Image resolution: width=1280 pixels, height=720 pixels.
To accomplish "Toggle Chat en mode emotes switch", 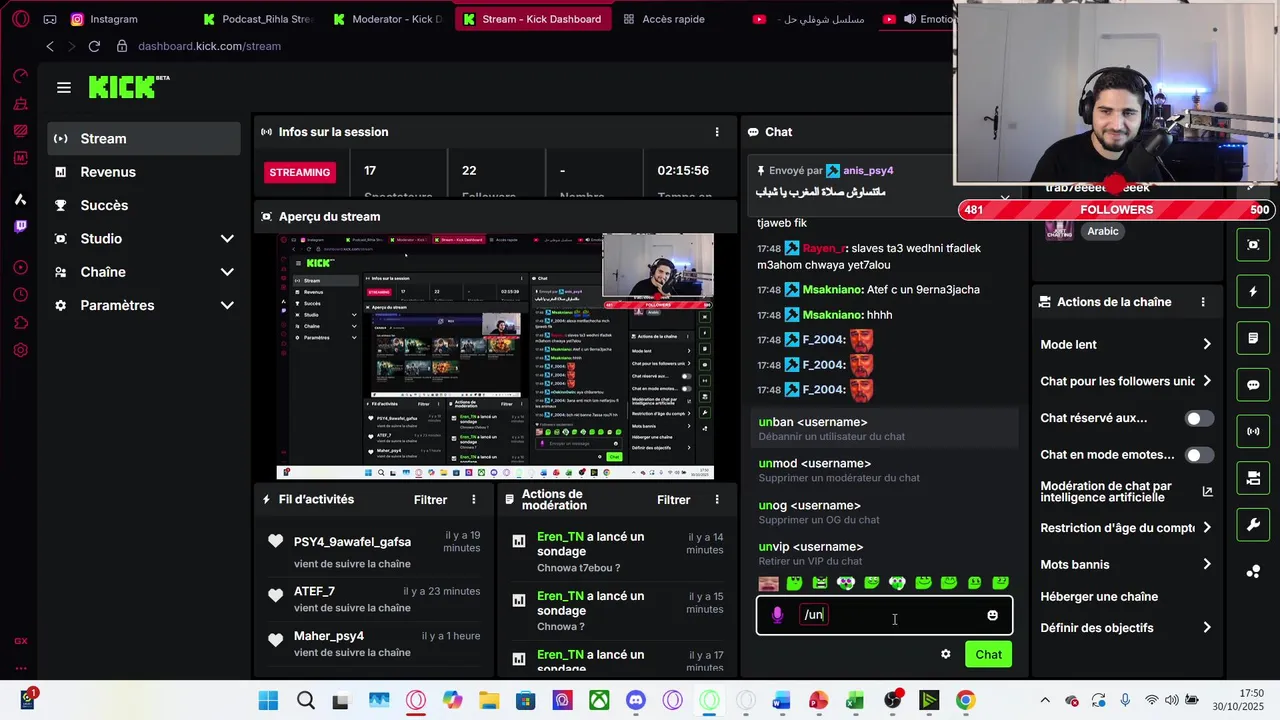I will [x=1199, y=455].
